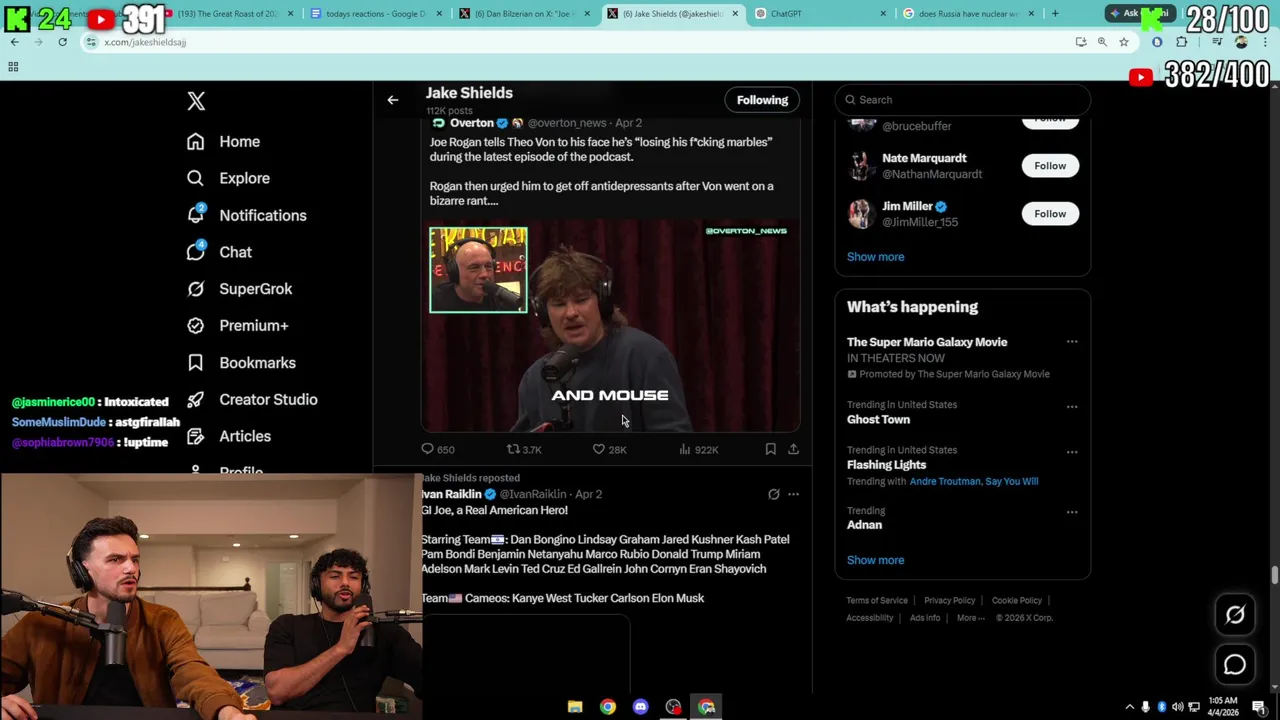Follow Nate Marquardt

point(1050,166)
